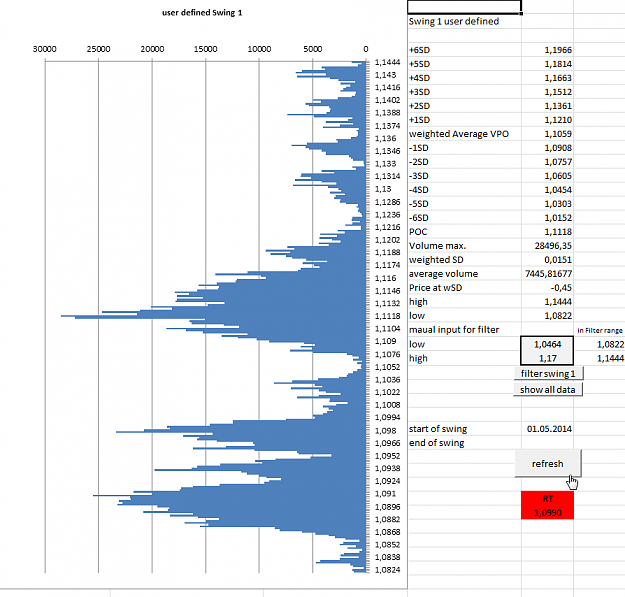Viewport: 625px width, 597px height.
Task: Click the 15000 volume axis label
Action: coord(205,49)
